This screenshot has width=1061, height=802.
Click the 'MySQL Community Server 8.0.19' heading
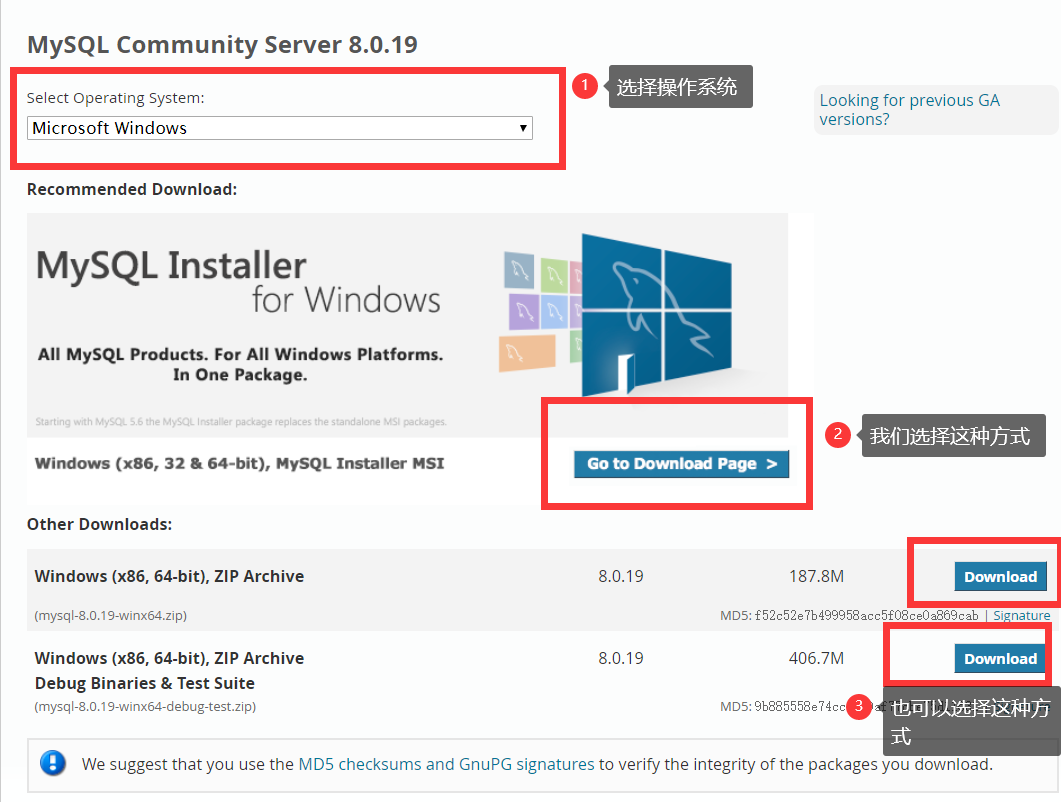click(222, 45)
